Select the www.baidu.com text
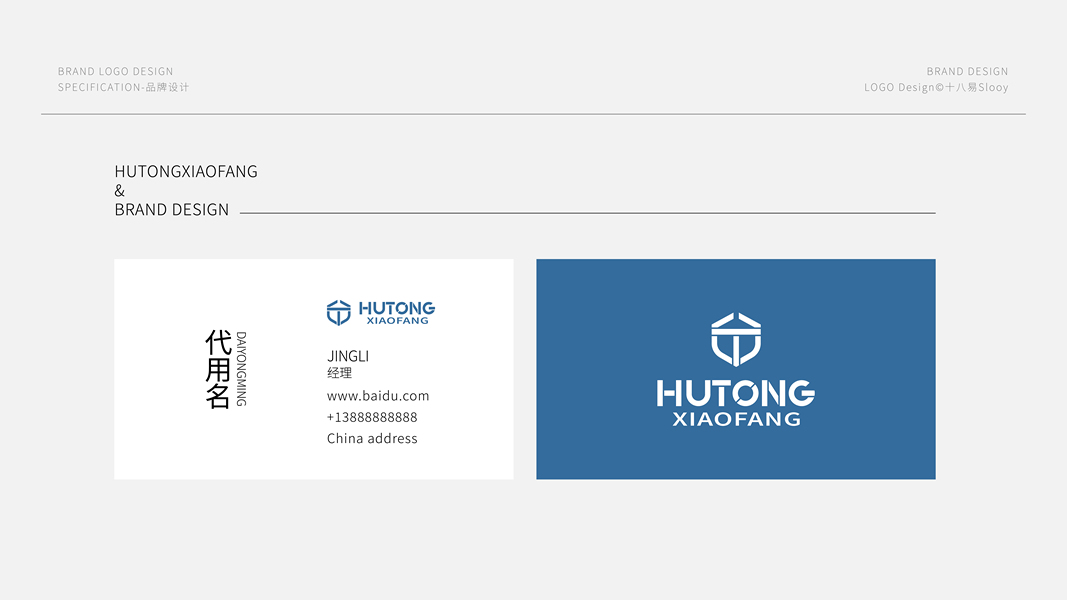 point(378,396)
